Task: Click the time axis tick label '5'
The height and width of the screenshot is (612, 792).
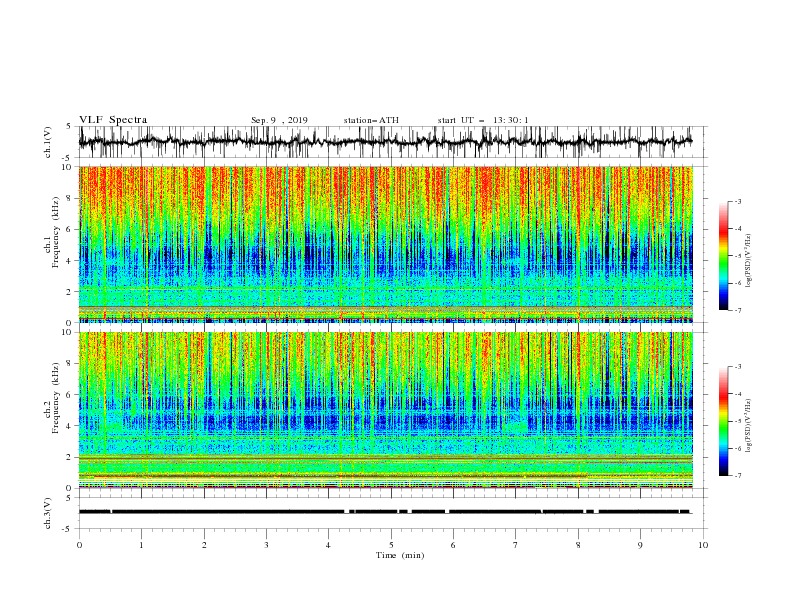Action: point(391,545)
